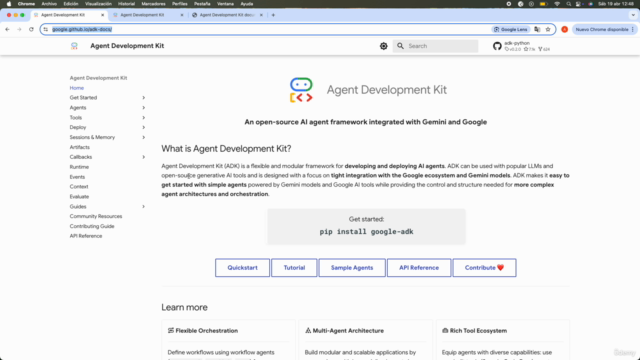The height and width of the screenshot is (360, 640).
Task: Focus the Search input field
Action: [436, 46]
